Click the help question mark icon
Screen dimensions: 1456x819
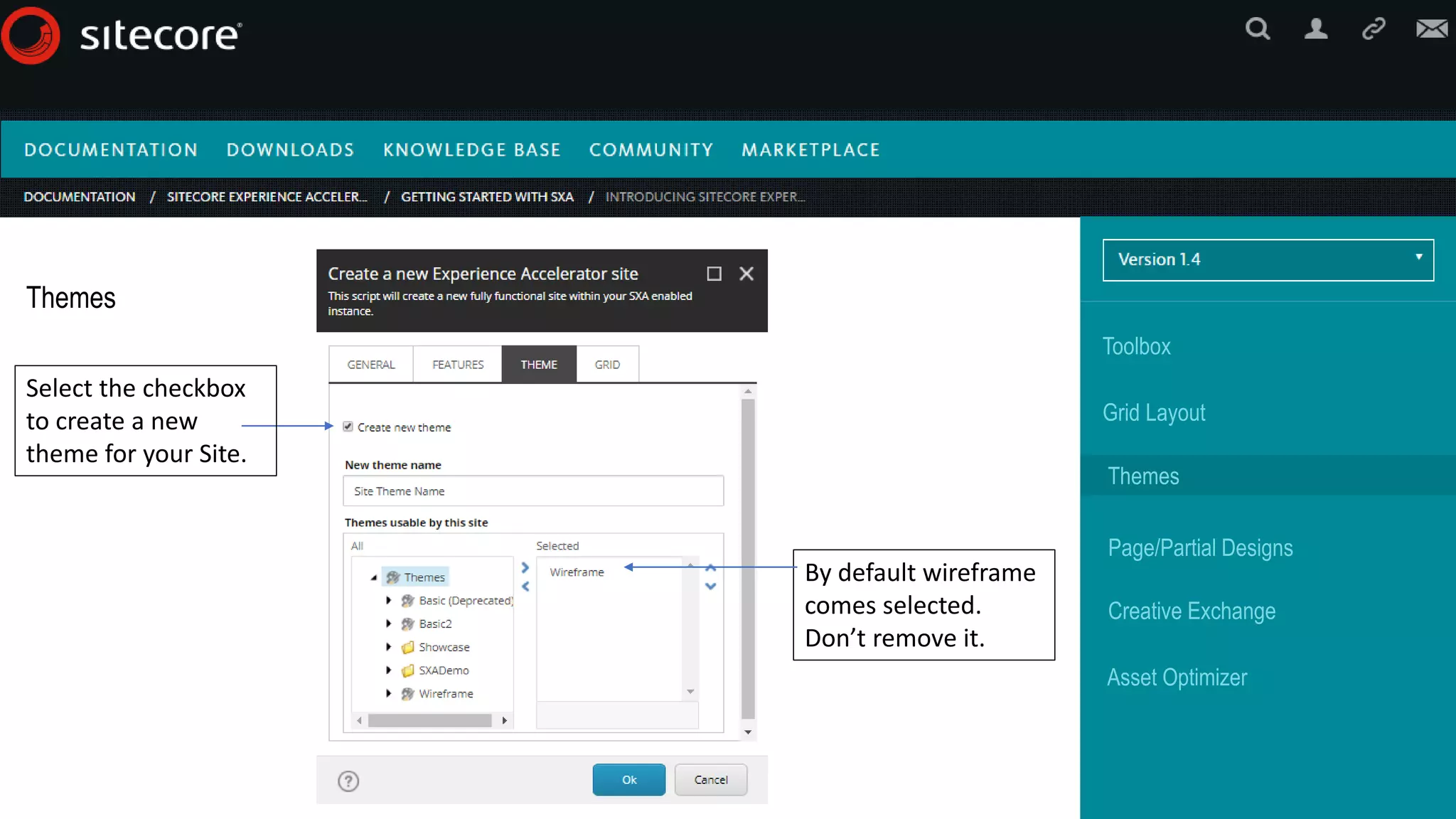(x=348, y=781)
